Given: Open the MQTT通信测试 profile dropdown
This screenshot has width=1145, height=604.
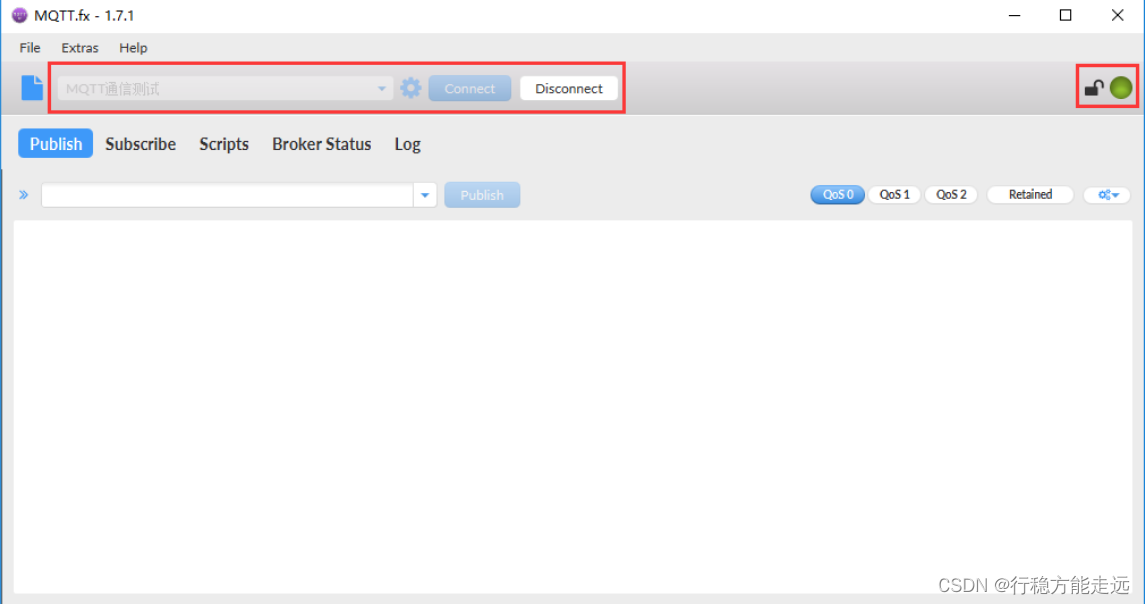Looking at the screenshot, I should pos(225,88).
